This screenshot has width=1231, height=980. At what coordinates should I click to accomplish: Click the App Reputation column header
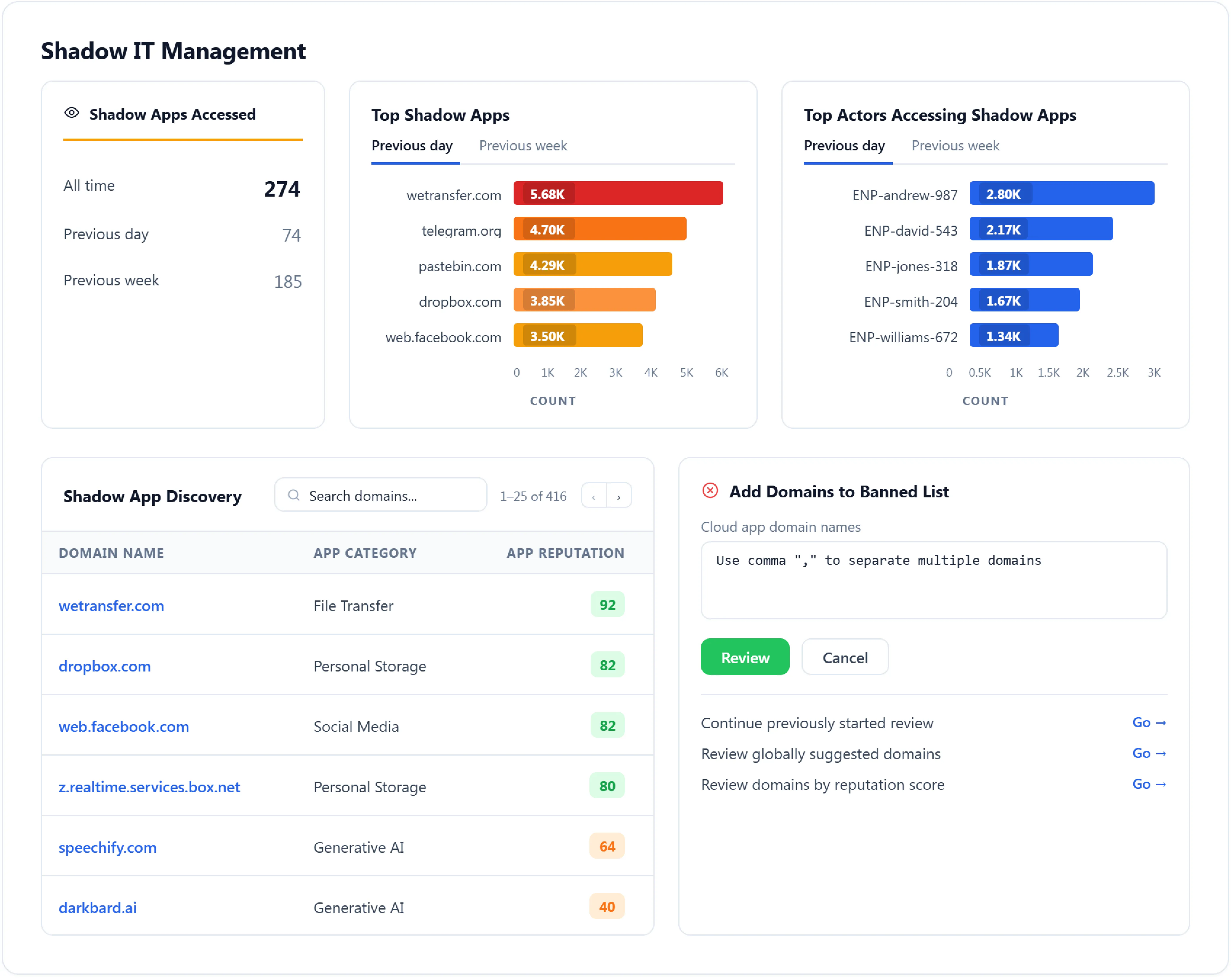(566, 553)
